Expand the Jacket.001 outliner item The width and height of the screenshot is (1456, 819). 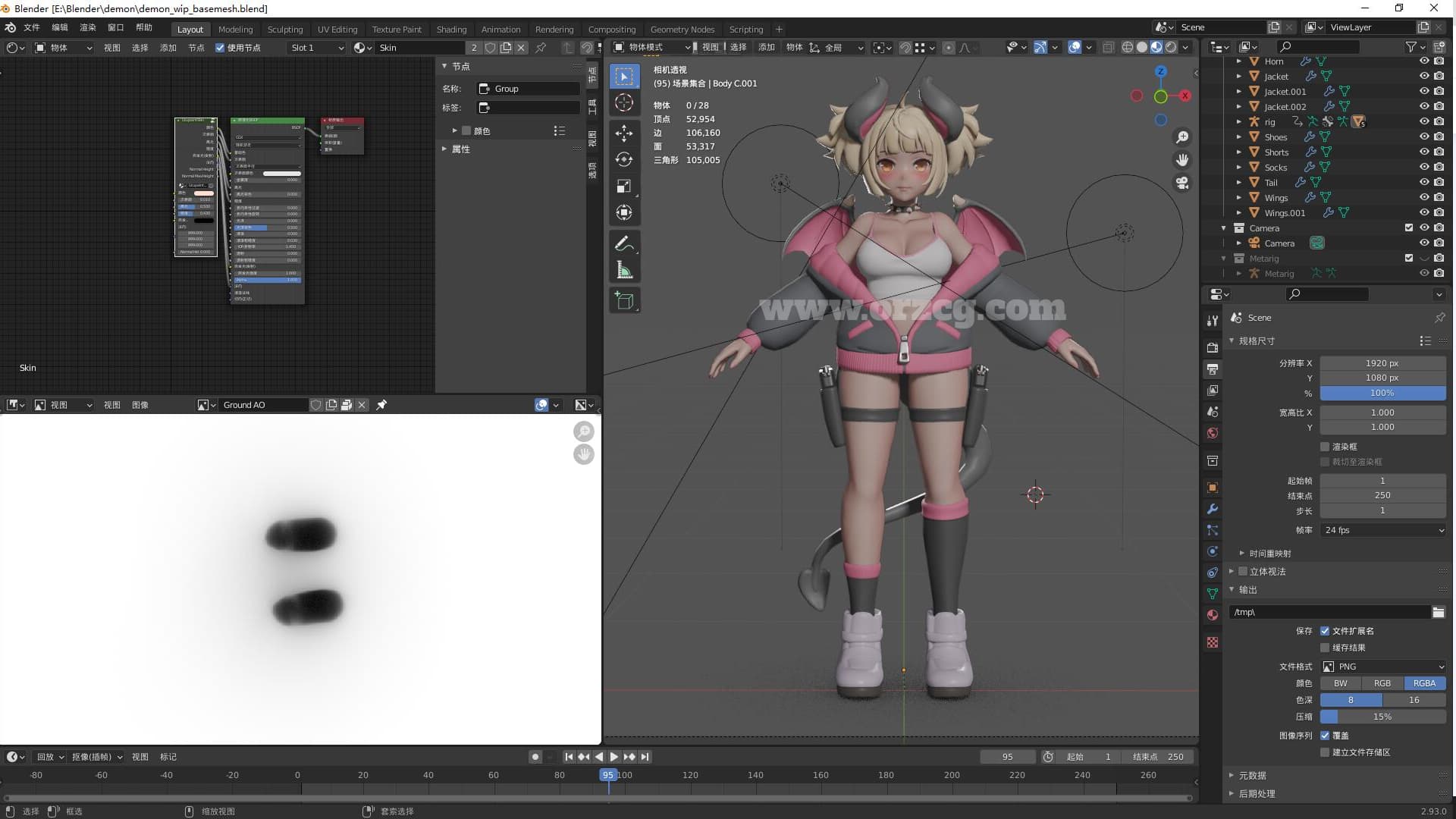pos(1239,92)
